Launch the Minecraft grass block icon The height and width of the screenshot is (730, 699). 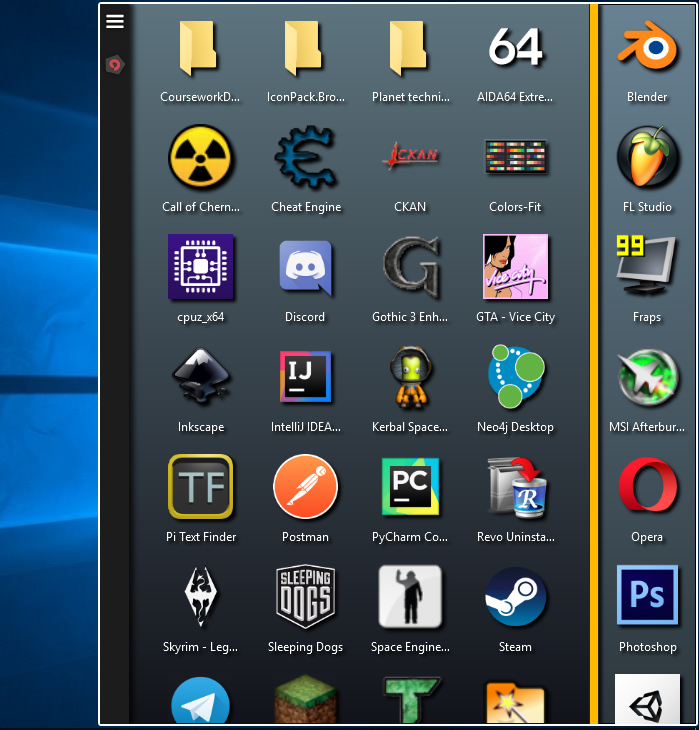click(305, 699)
